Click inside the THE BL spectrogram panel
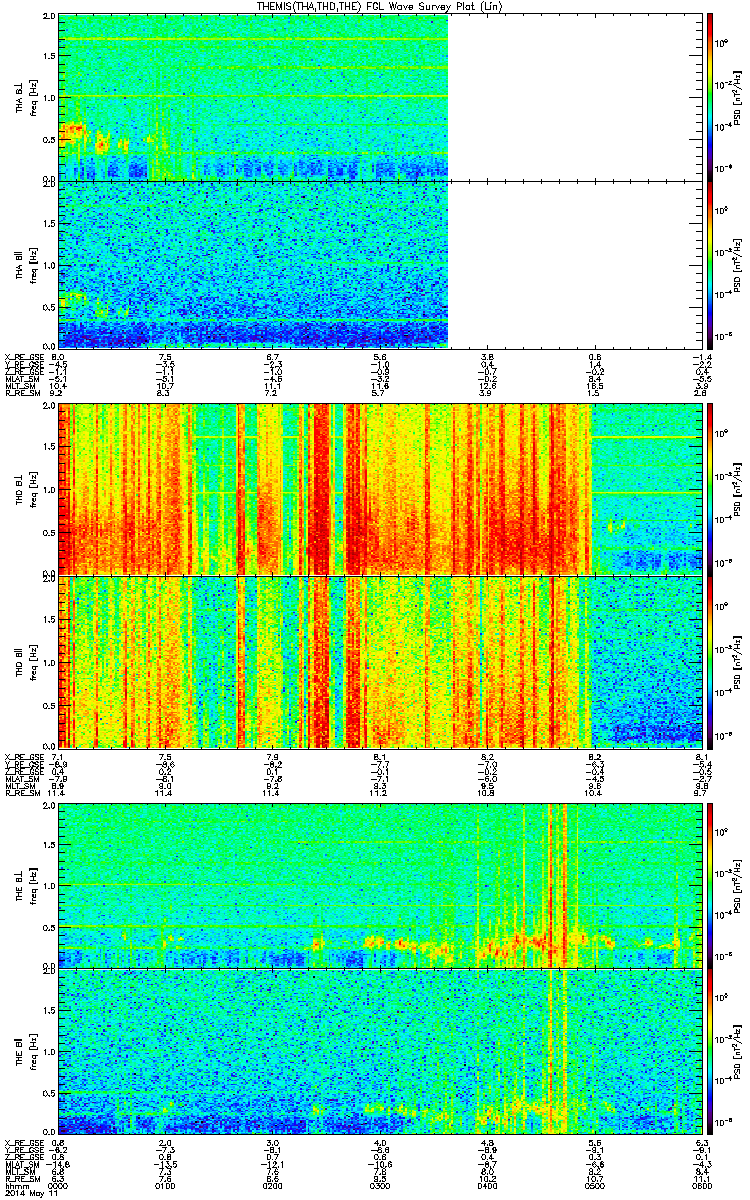This screenshot has width=750, height=1200. 381,885
